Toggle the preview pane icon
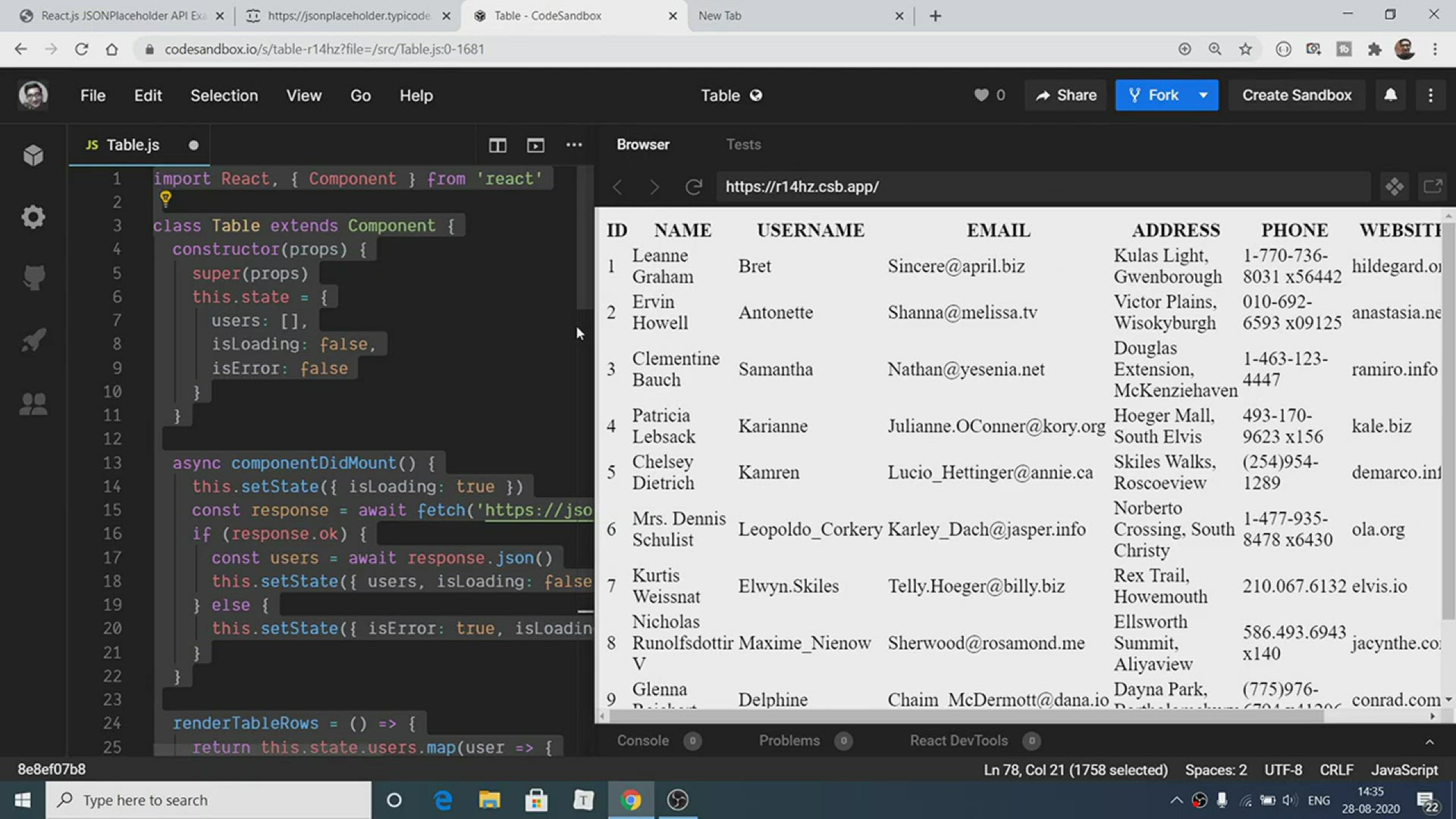 535,145
